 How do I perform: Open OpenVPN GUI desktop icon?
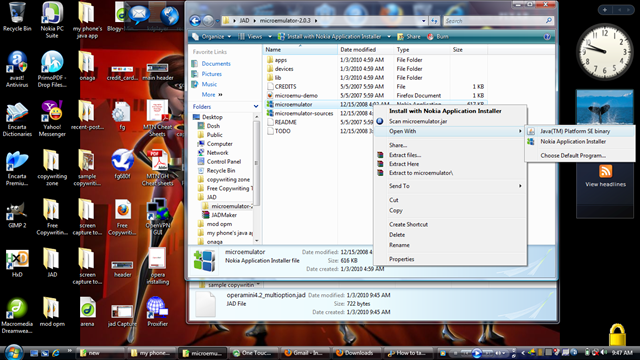158,217
